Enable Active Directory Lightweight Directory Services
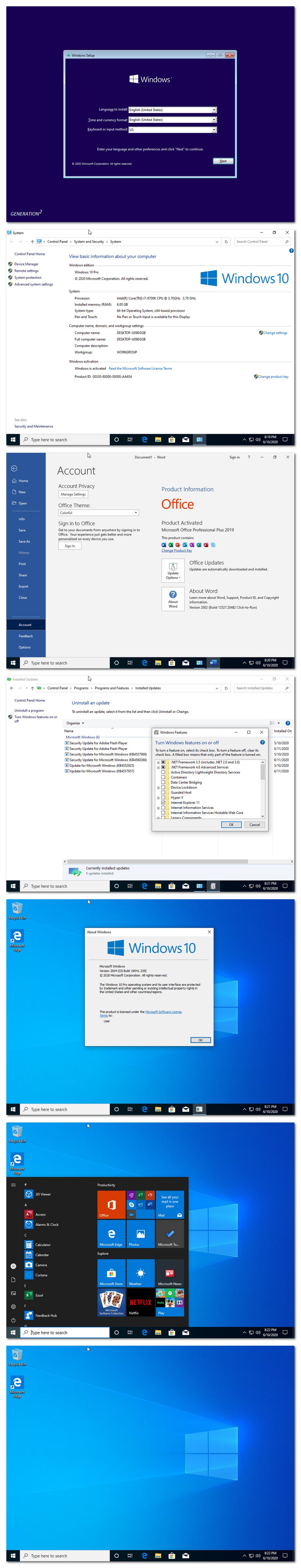Viewport: 301px width, 1568px height. (x=163, y=772)
